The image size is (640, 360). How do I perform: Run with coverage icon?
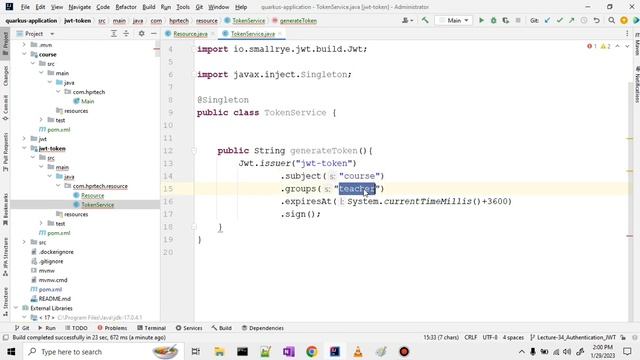tap(506, 20)
